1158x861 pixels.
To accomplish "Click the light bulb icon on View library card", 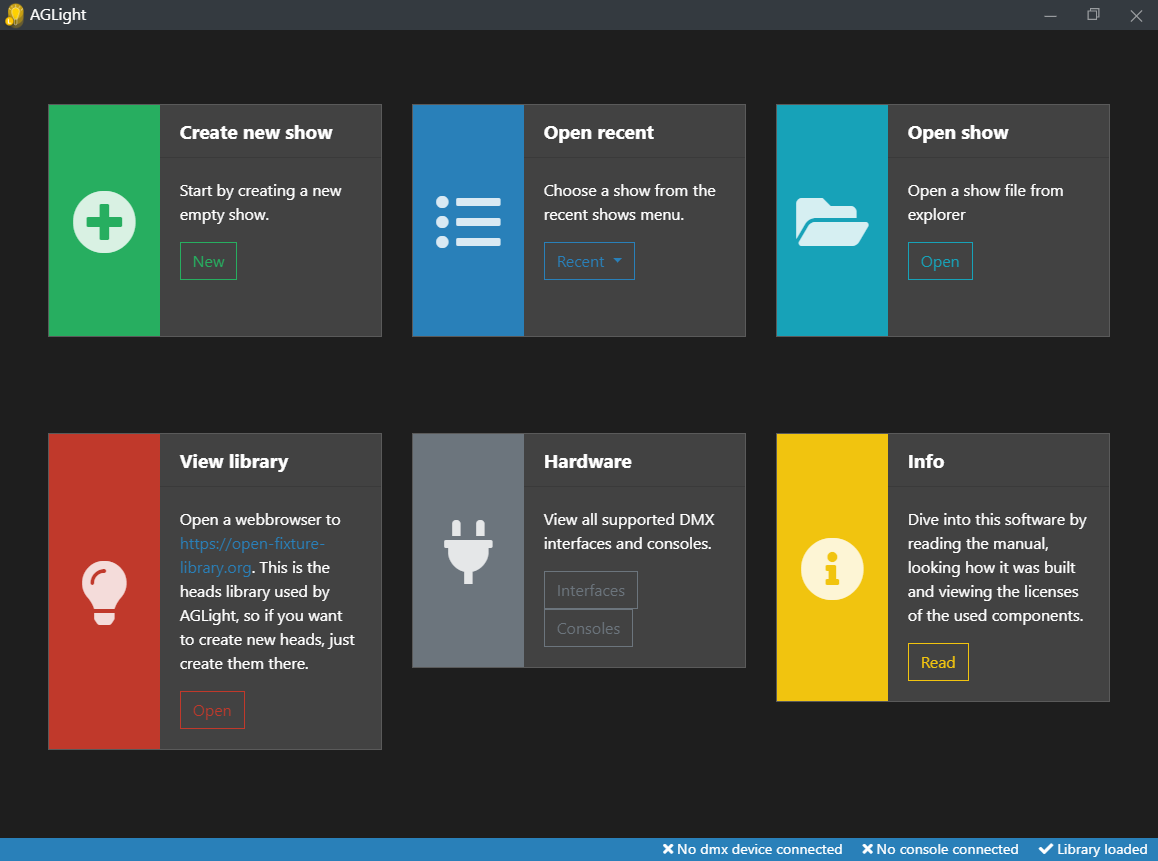I will [104, 592].
